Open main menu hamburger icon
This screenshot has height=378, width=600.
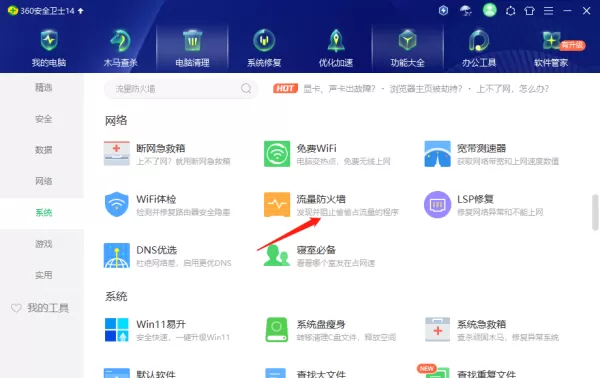tap(548, 11)
